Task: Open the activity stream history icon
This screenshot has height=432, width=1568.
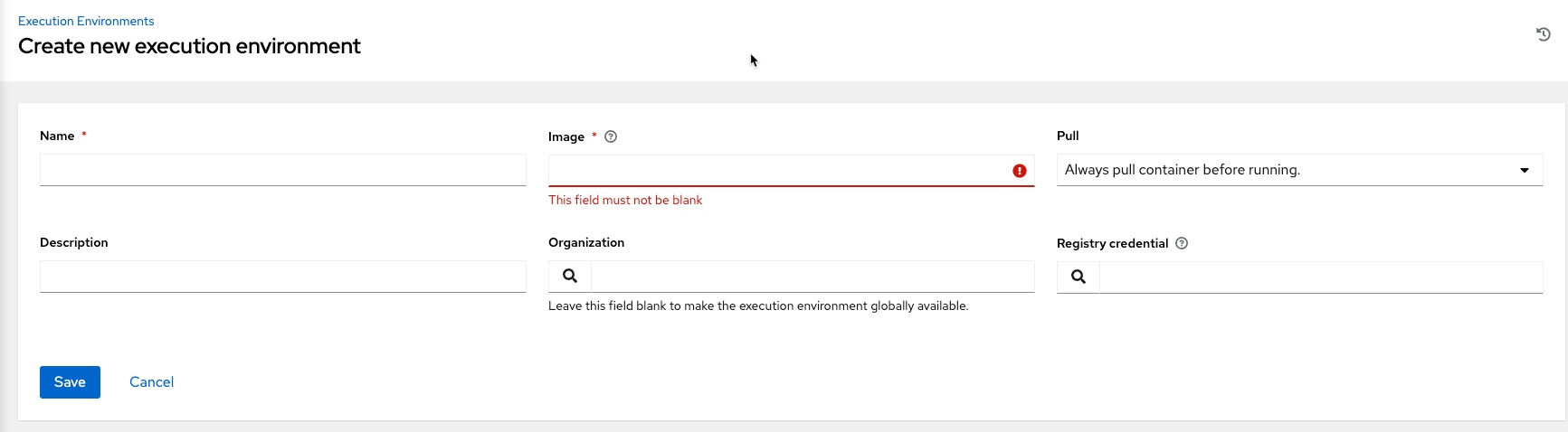Action: point(1544,34)
